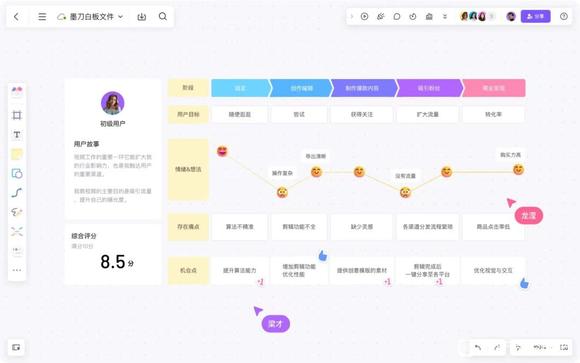
Task: Click the fit-to-screen icon
Action: 564,347
